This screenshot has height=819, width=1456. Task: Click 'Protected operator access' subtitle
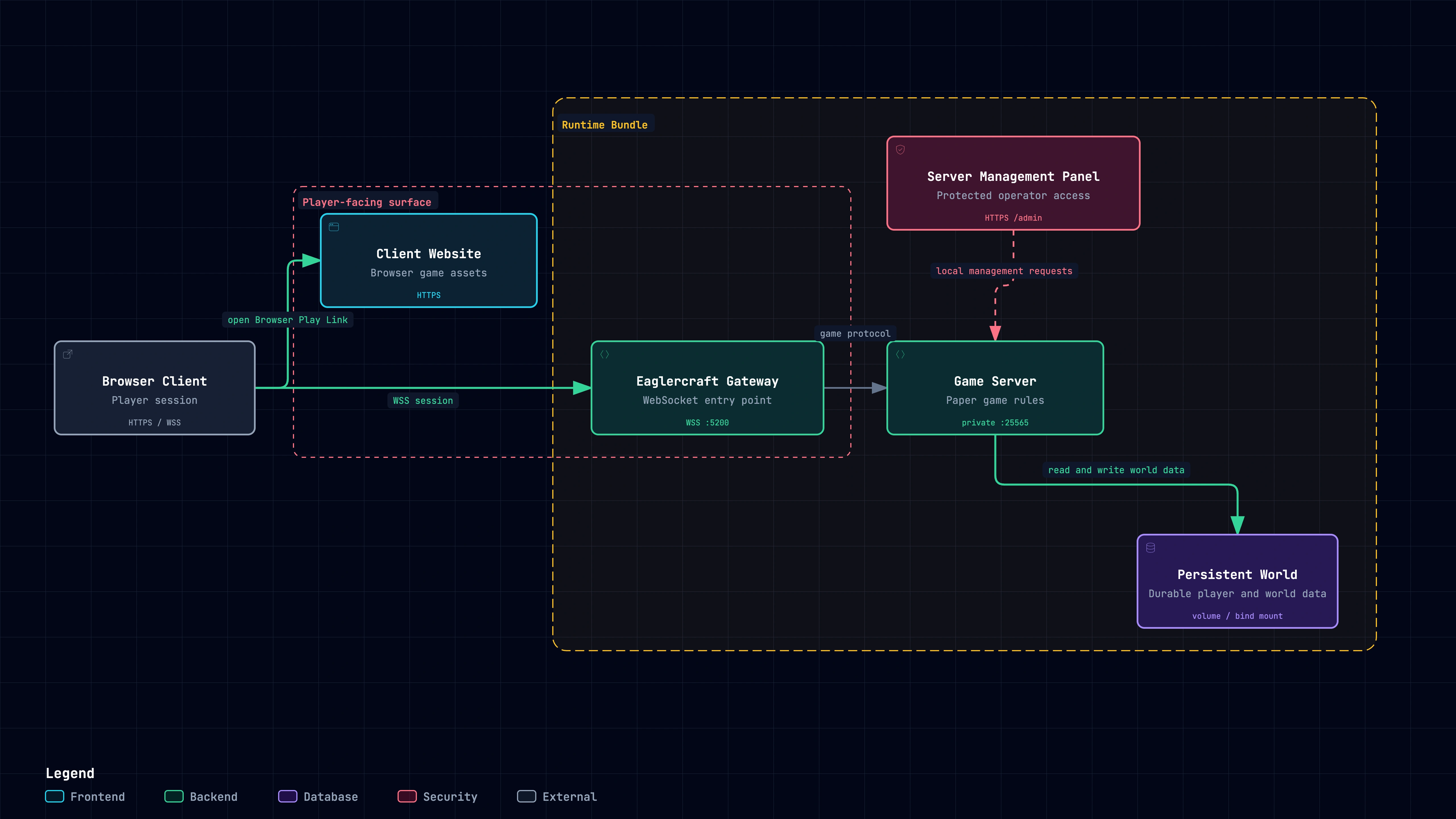coord(1013,196)
